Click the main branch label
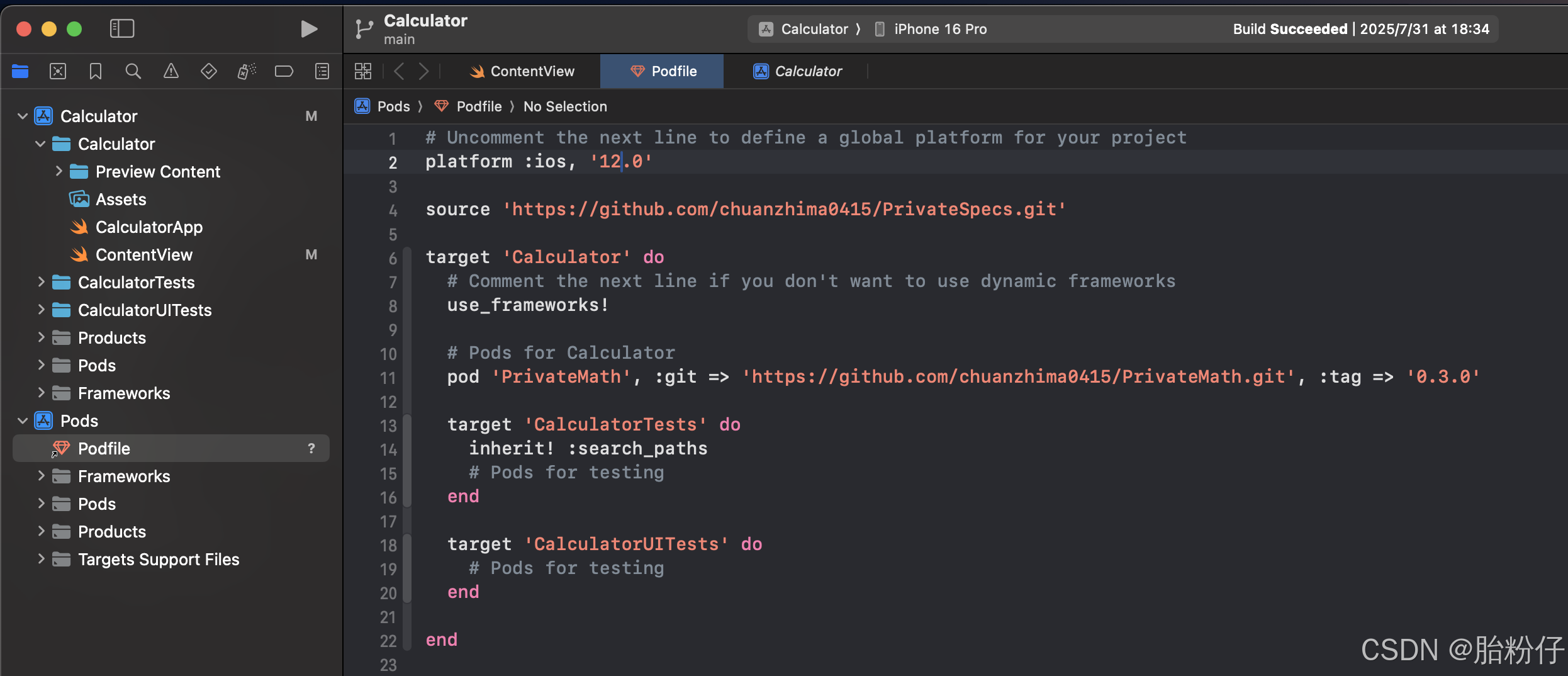This screenshot has width=1568, height=676. 400,40
